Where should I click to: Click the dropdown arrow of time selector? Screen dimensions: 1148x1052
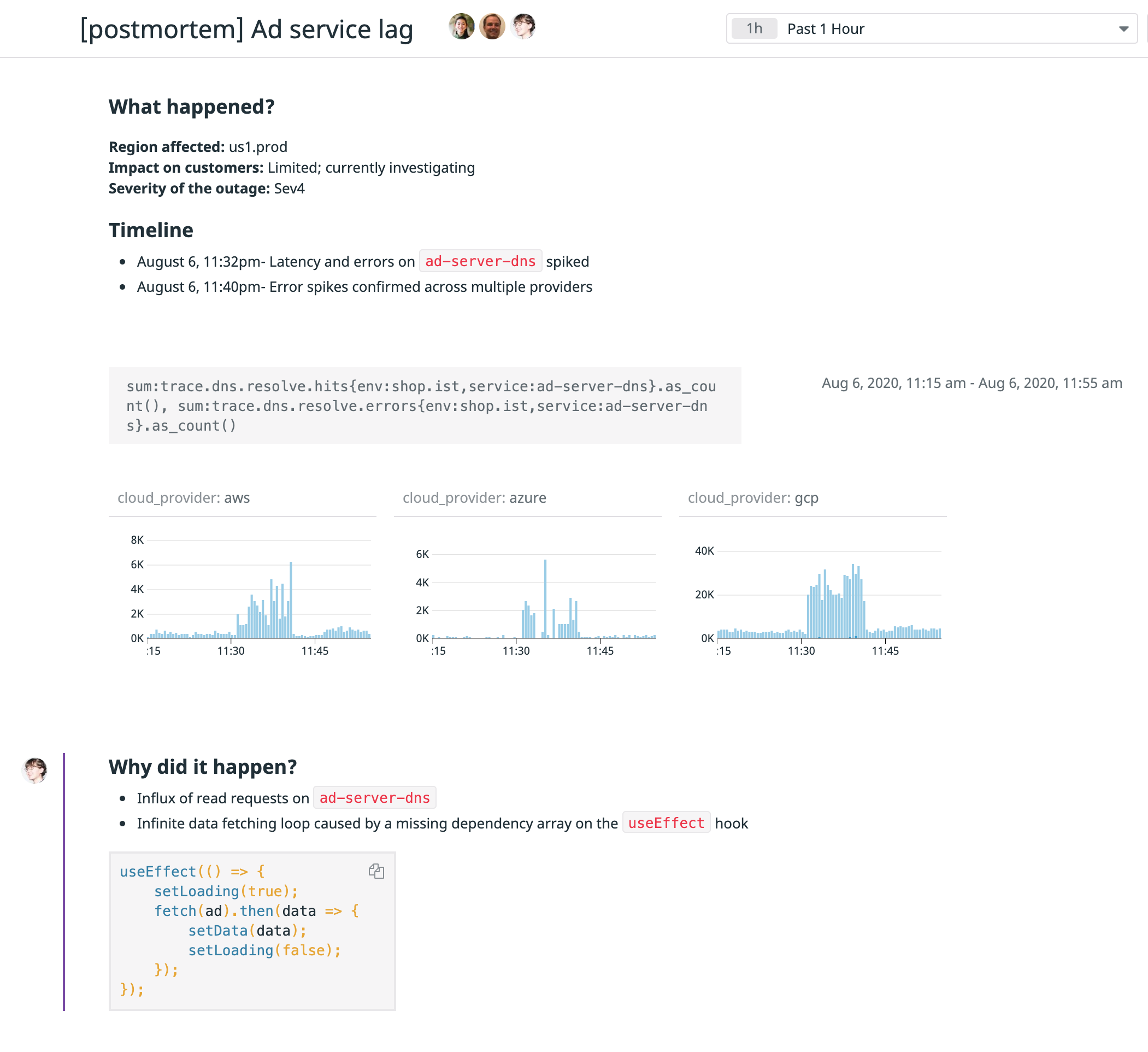[x=1123, y=28]
